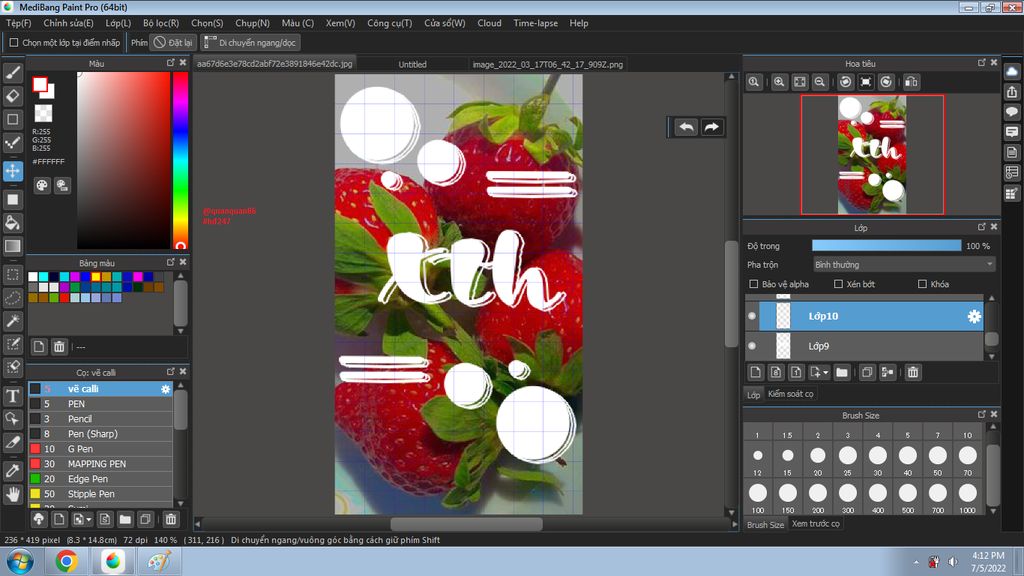Open the Bộ lọc(R) filter menu
Screen dimensions: 1024x576
tap(161, 23)
